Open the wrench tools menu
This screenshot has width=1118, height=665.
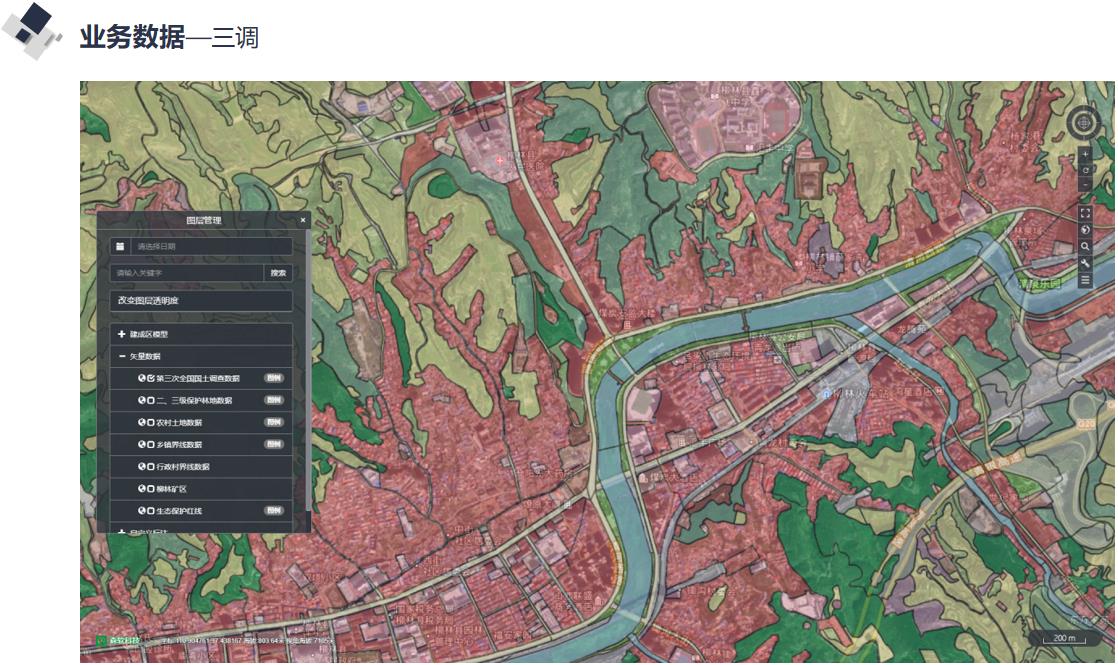tap(1085, 264)
